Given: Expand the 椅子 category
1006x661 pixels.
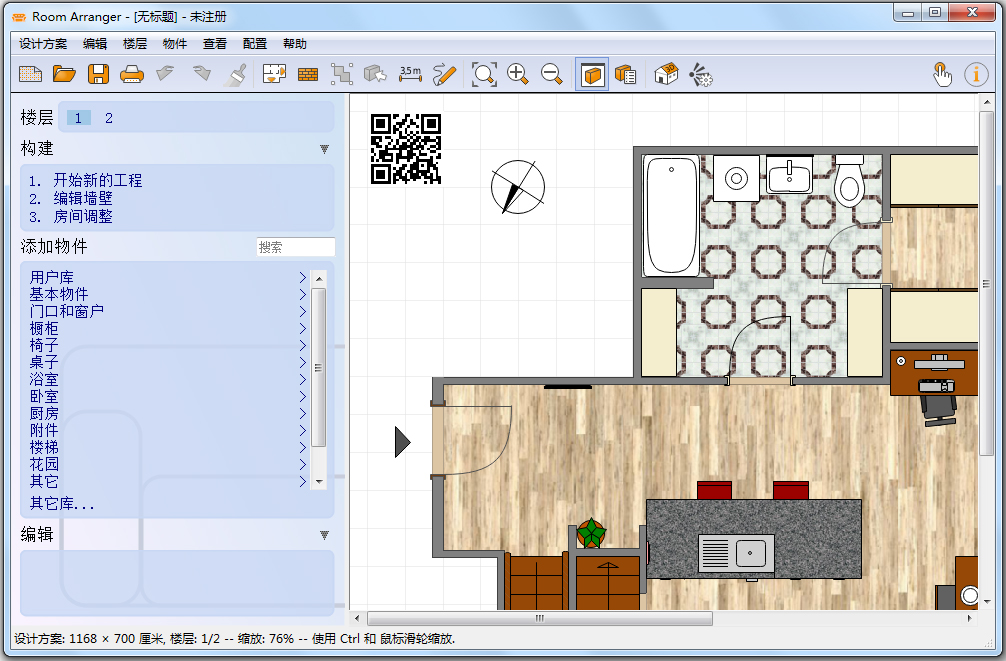Looking at the screenshot, I should pos(168,345).
